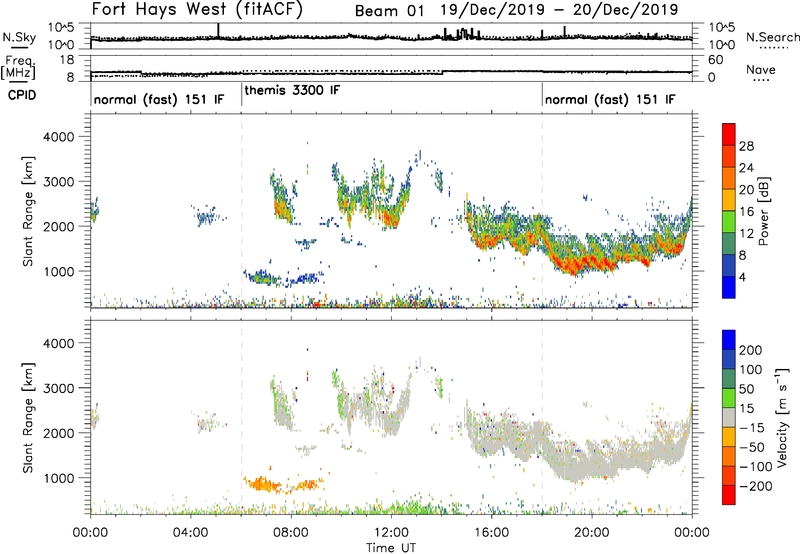This screenshot has height=554, width=800.
Task: Click the red swatch at top of Power colorbar
Action: pyautogui.click(x=729, y=134)
